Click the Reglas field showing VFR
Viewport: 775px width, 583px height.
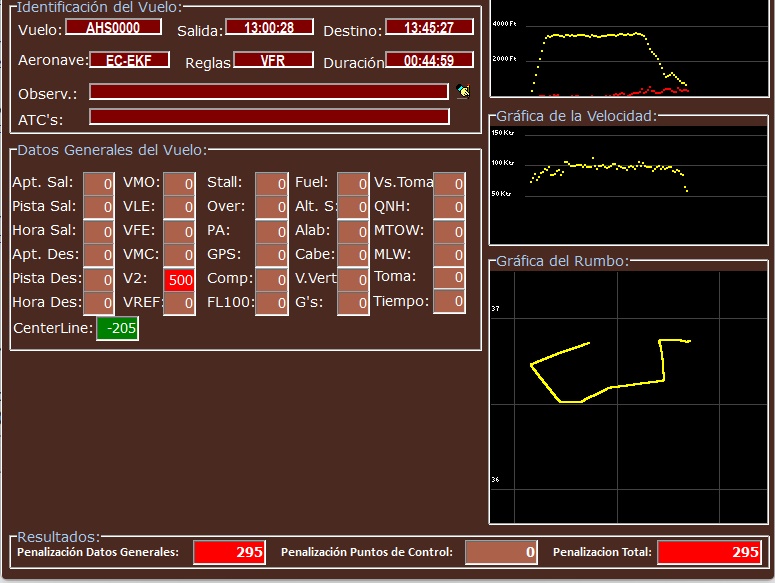[272, 60]
